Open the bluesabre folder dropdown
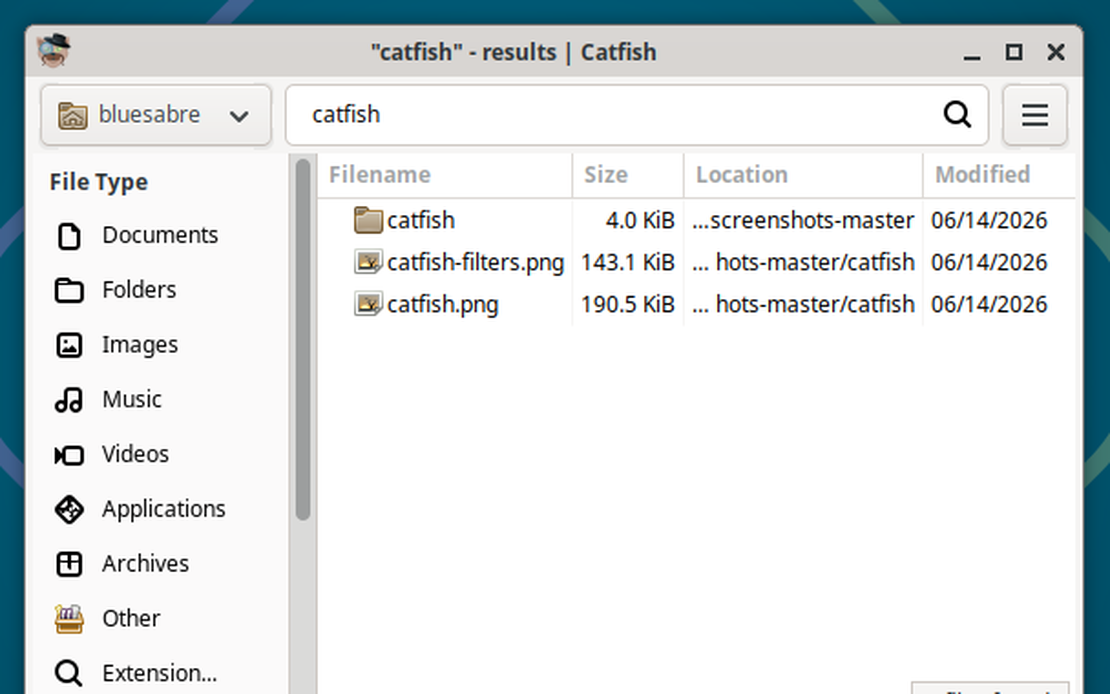Screen dimensions: 1110x694 tap(156, 115)
